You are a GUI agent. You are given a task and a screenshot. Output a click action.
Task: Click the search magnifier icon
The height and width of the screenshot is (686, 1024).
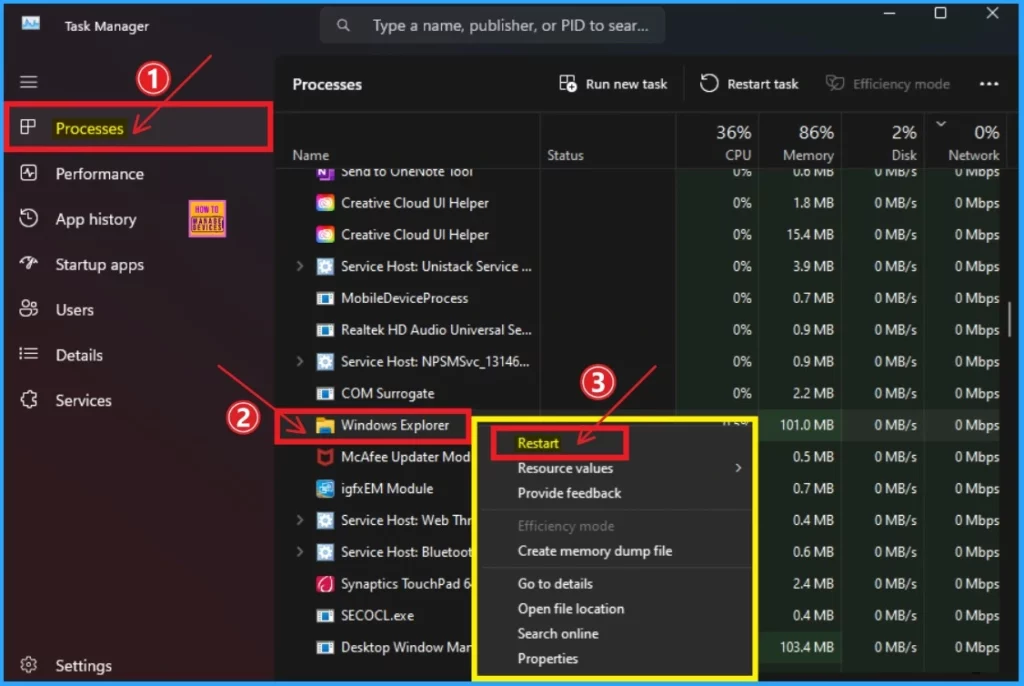click(343, 25)
